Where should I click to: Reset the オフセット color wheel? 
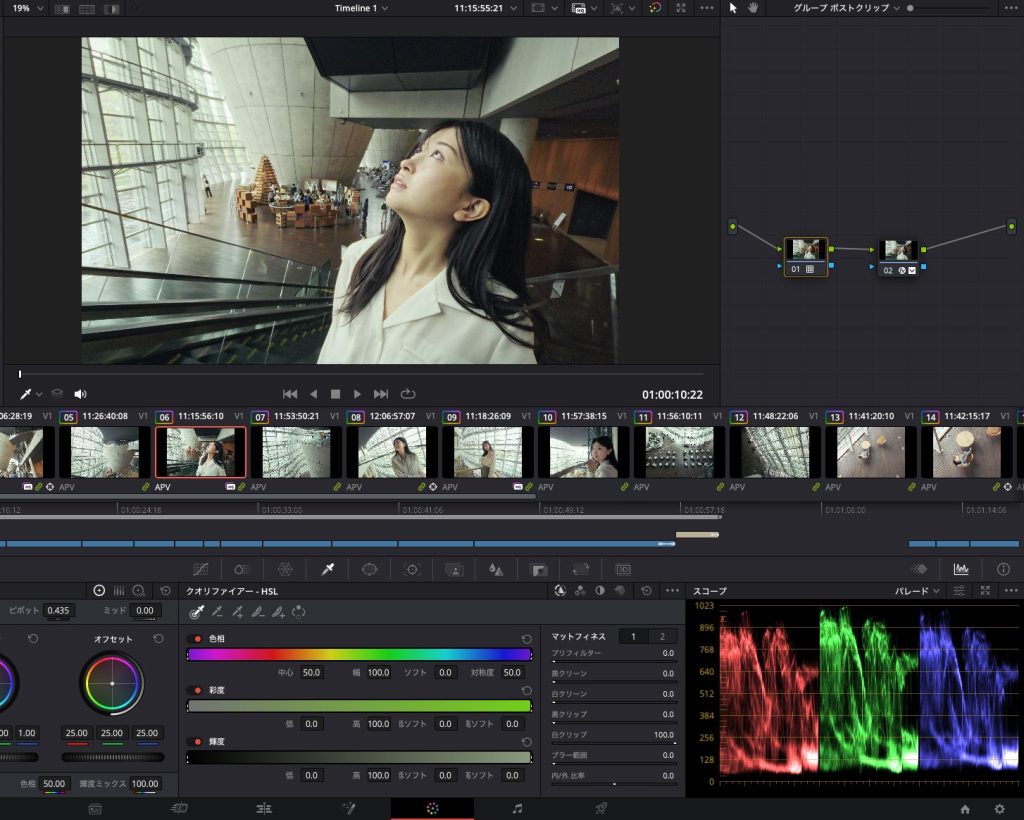[158, 638]
